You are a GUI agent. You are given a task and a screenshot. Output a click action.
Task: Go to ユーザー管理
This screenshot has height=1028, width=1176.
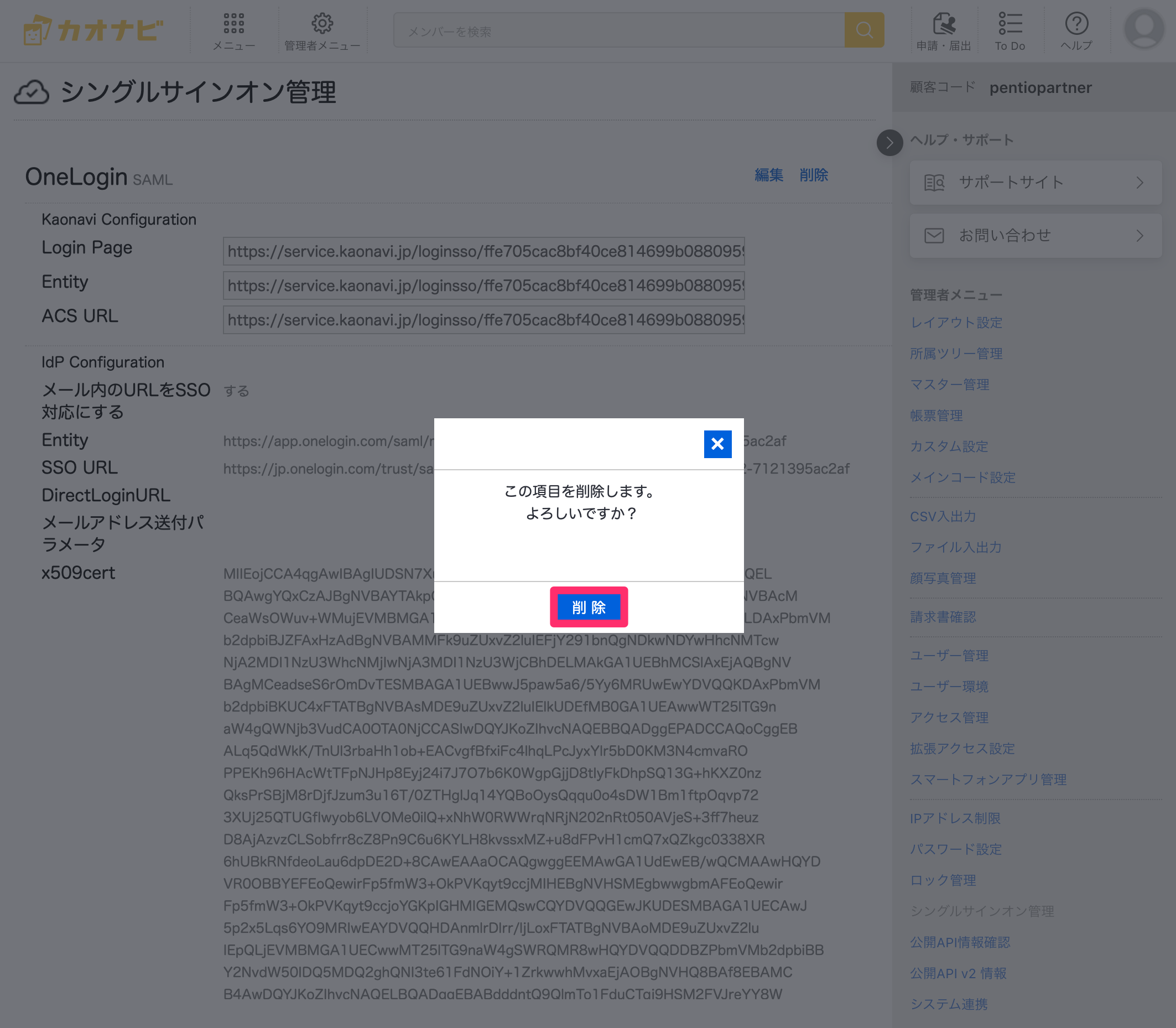pyautogui.click(x=949, y=656)
